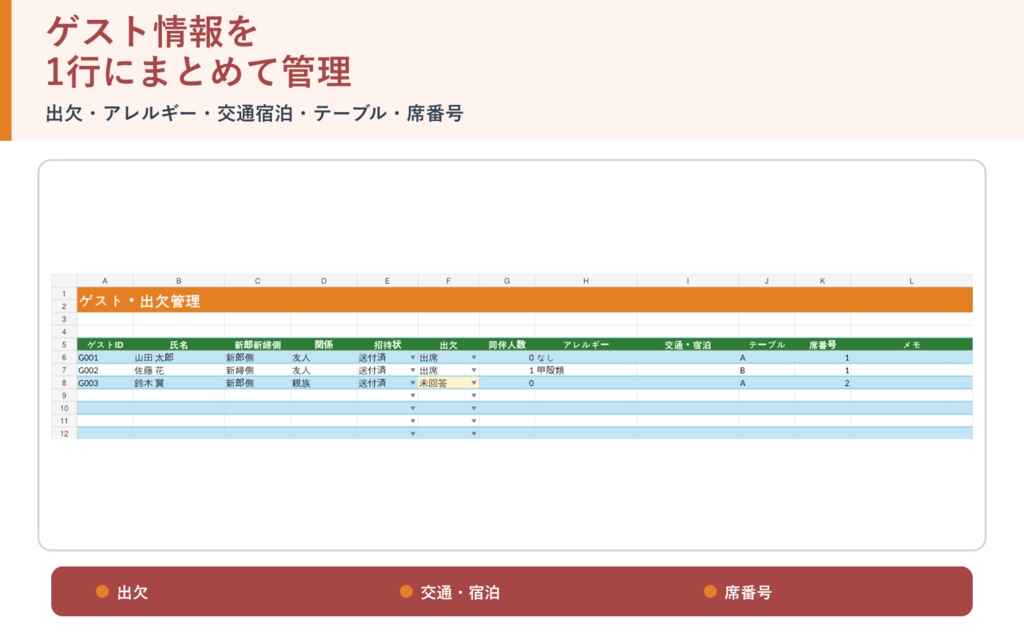Select column I header
The image size is (1024, 640).
tap(688, 281)
